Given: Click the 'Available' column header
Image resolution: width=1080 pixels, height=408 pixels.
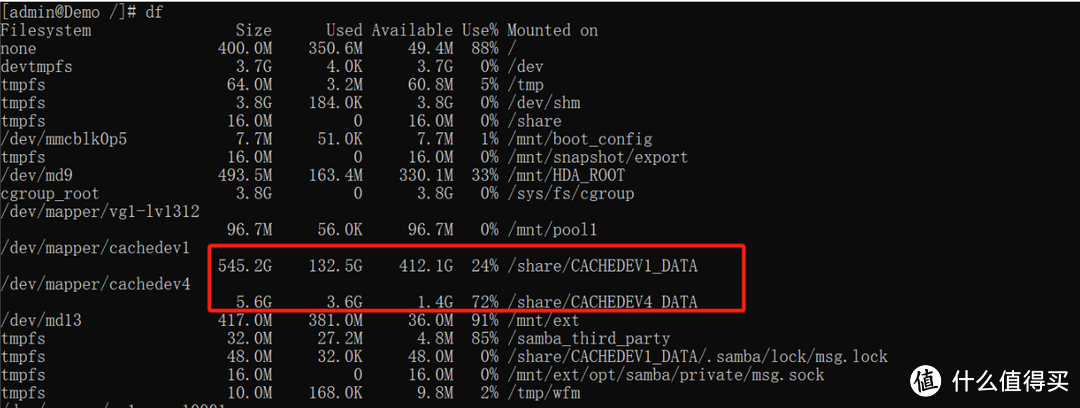Looking at the screenshot, I should (x=413, y=31).
